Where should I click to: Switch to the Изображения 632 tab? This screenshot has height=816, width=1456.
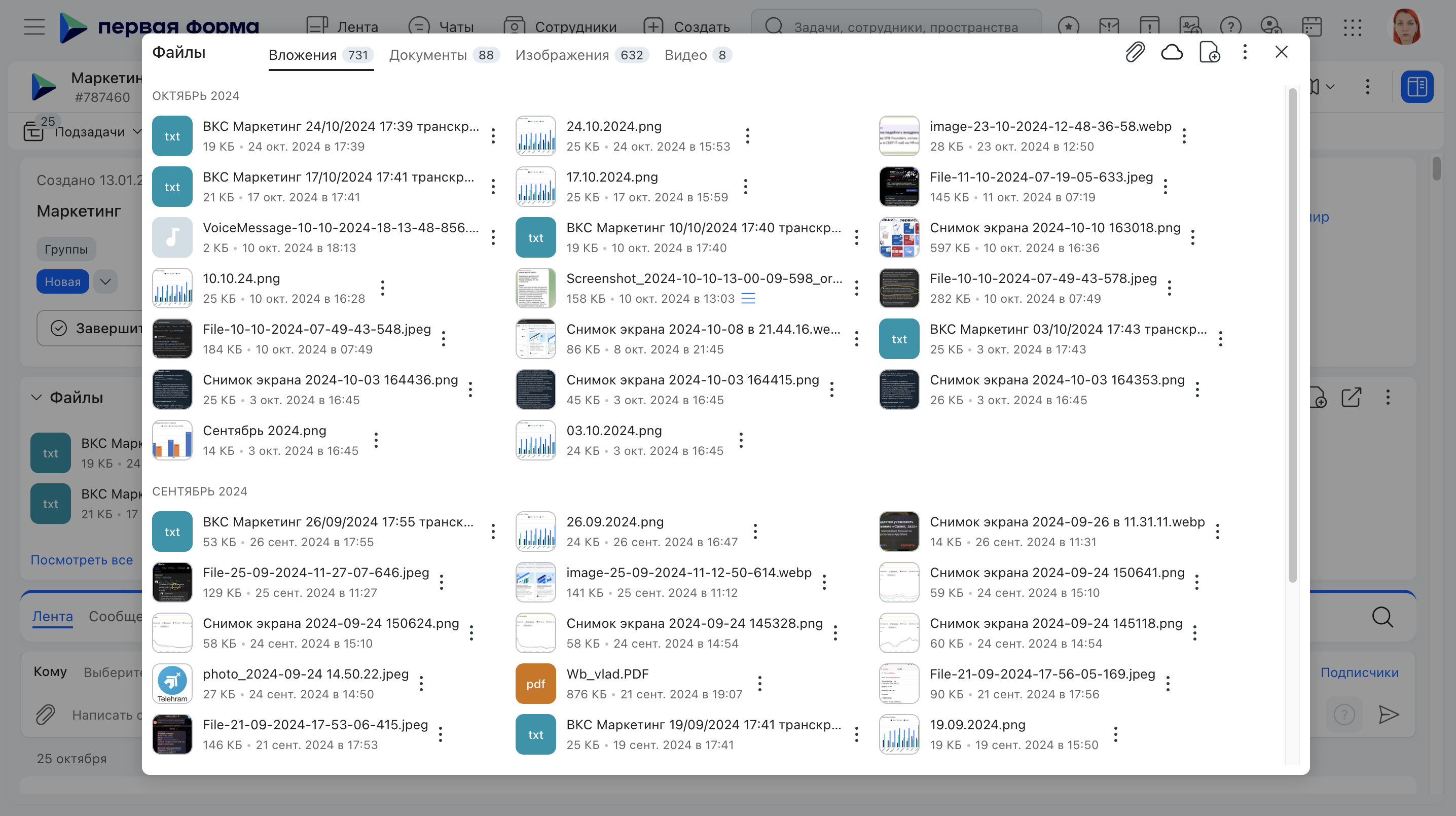click(x=582, y=54)
